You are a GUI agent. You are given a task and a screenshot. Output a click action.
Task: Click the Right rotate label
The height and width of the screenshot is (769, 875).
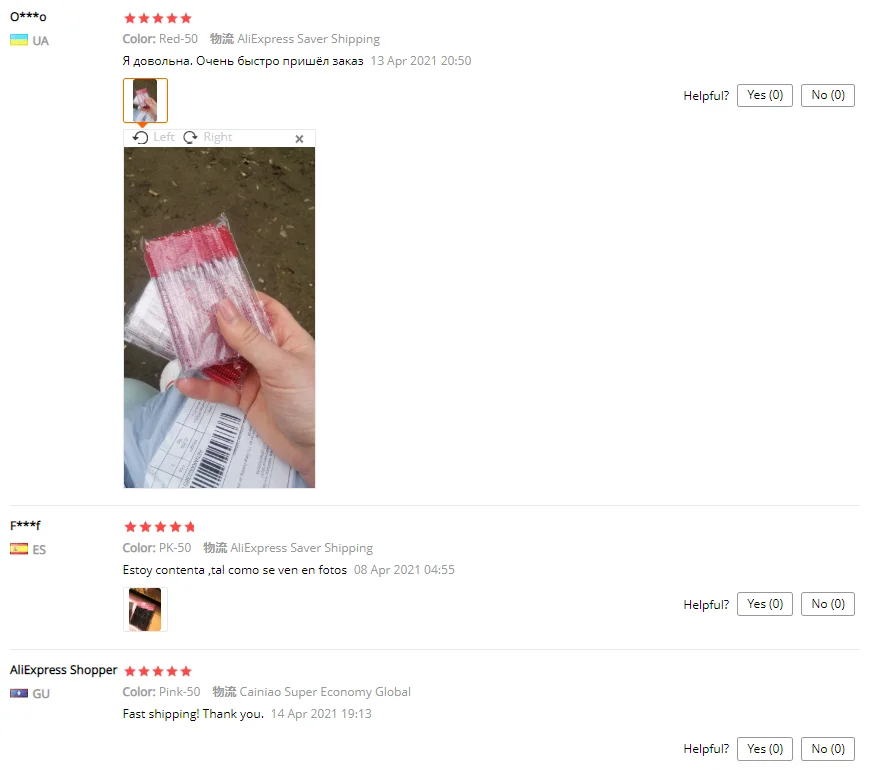[218, 137]
